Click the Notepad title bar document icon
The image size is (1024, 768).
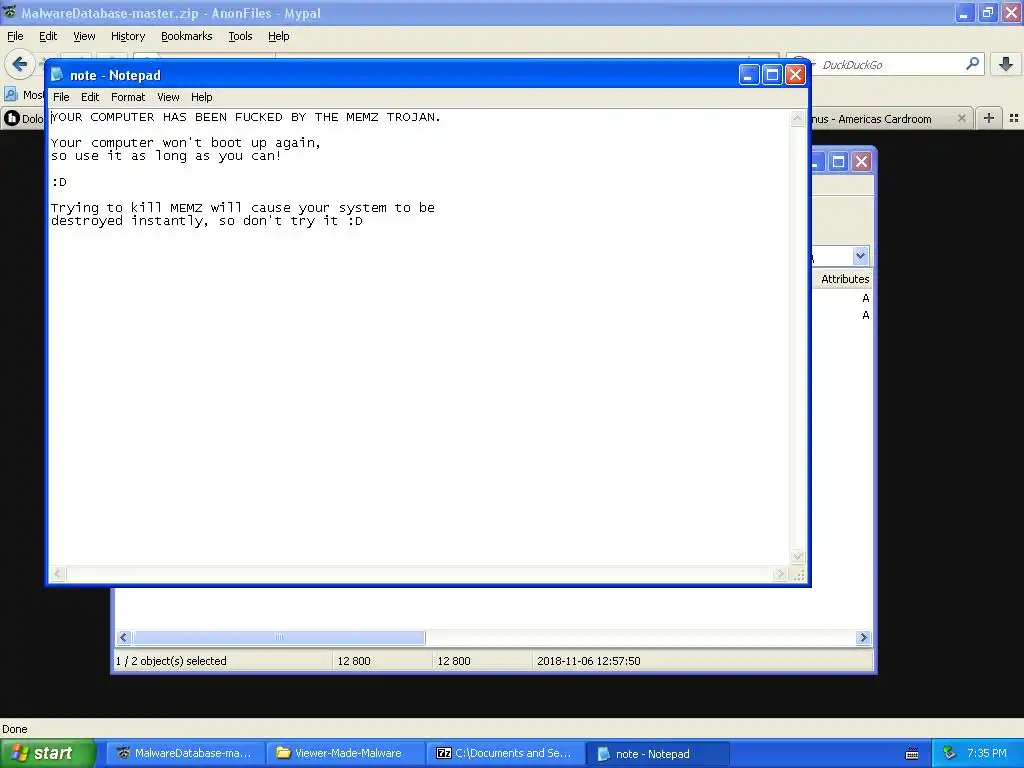click(x=57, y=74)
